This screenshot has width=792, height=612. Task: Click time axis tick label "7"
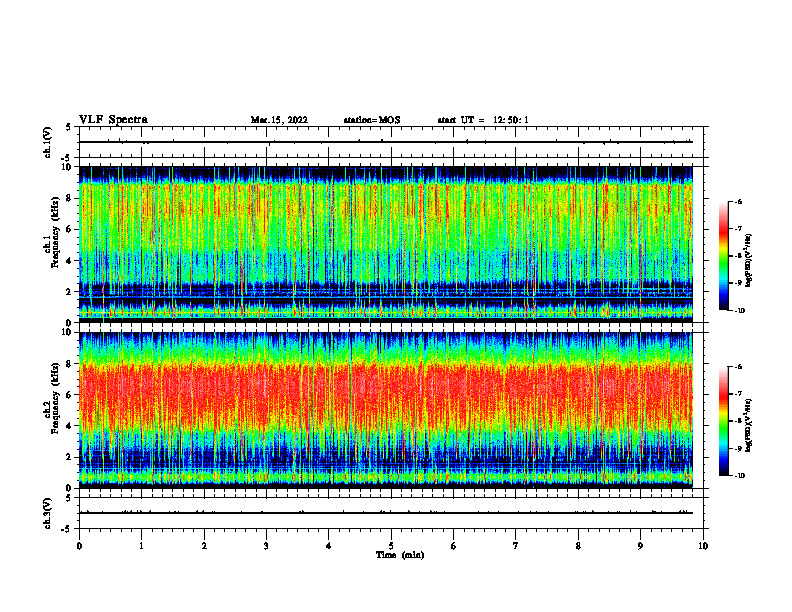click(516, 546)
